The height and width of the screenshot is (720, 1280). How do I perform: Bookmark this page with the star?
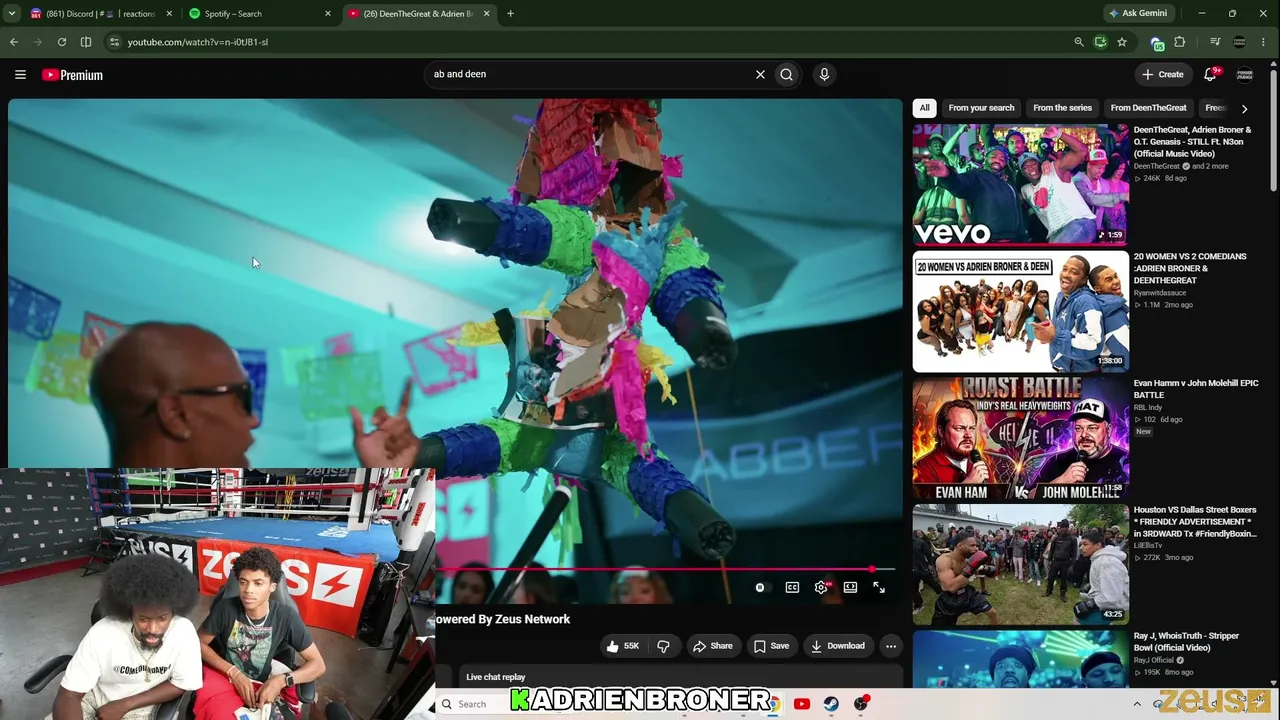coord(1122,42)
